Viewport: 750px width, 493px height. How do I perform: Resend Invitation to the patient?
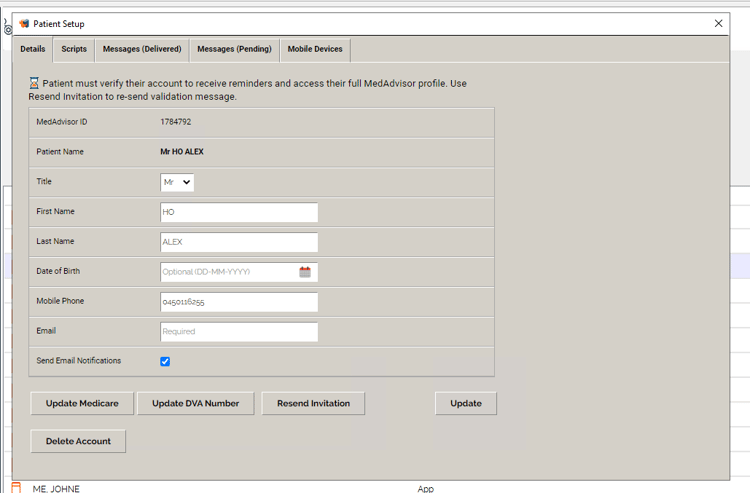[313, 403]
